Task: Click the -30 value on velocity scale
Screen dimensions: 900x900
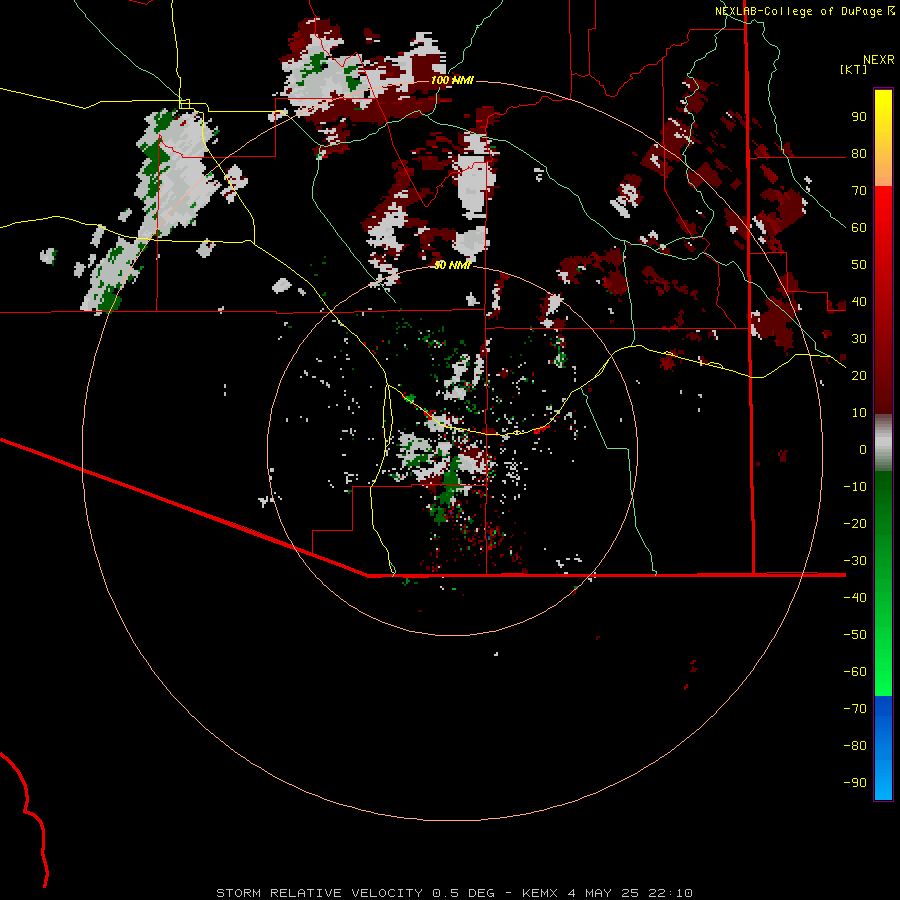Action: point(855,561)
